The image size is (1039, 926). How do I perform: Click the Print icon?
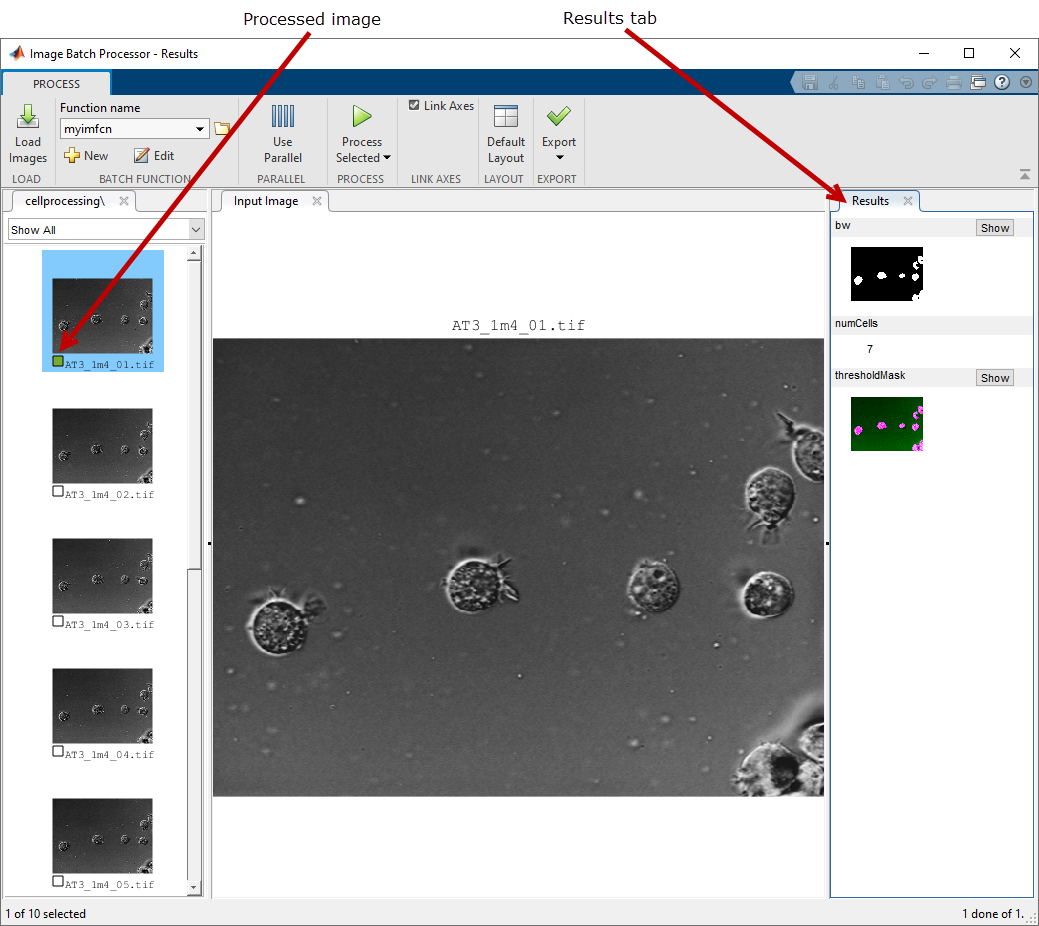click(x=954, y=82)
